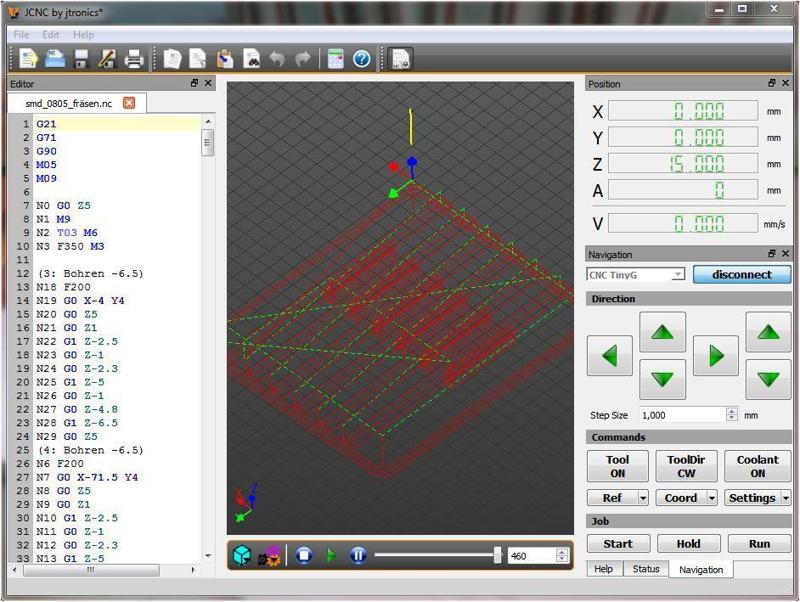Open the calculator tool in the toolbar
This screenshot has width=800, height=602.
335,59
